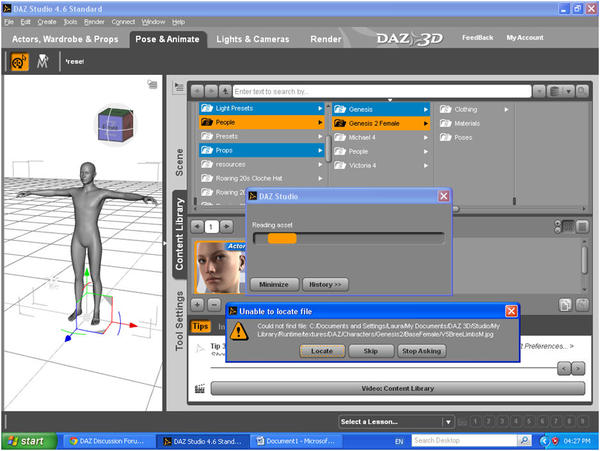Select the Tips tab

pyautogui.click(x=200, y=326)
